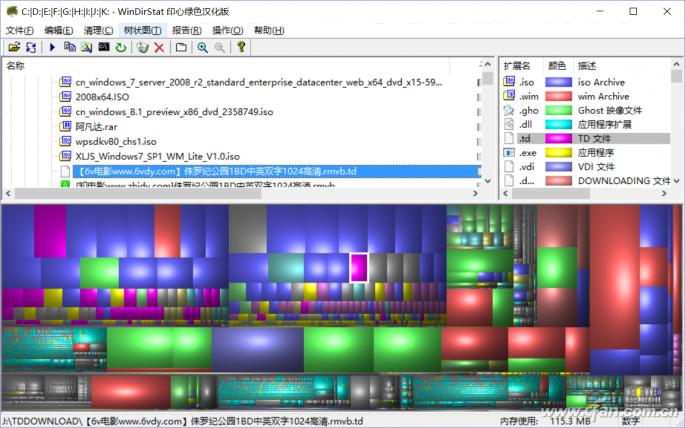
Task: Open the 操作(O) menu
Action: click(x=228, y=30)
